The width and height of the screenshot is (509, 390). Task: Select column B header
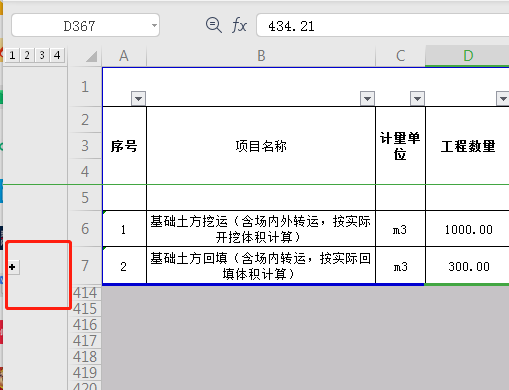(x=261, y=56)
